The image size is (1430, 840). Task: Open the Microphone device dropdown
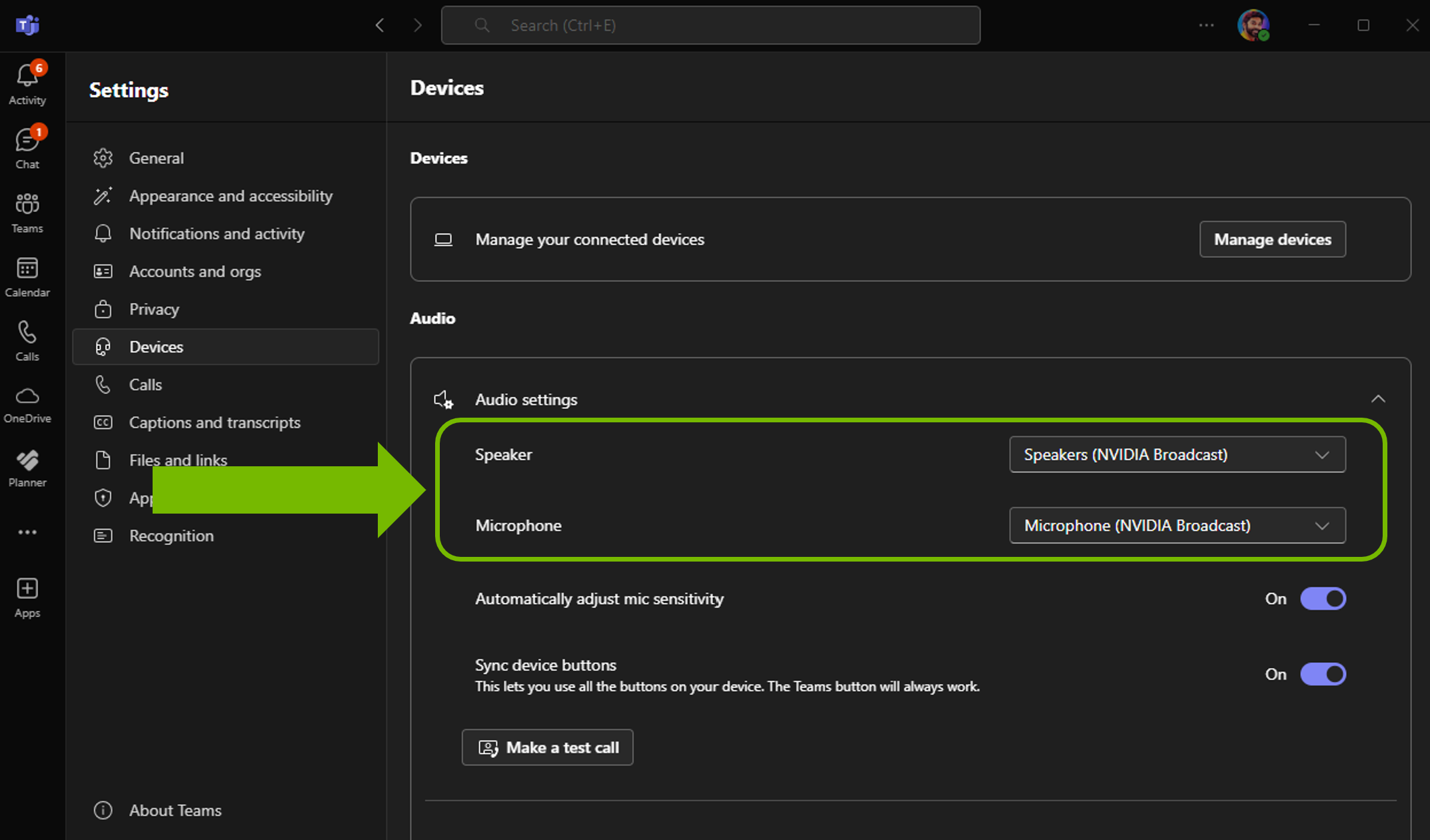tap(1177, 526)
